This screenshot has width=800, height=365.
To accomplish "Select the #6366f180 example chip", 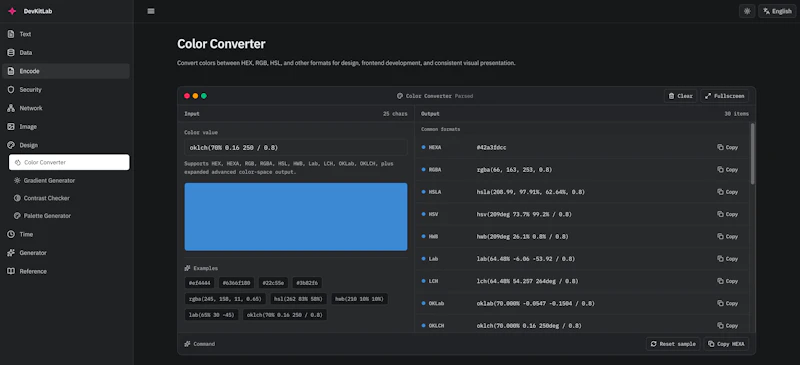I will tap(237, 283).
